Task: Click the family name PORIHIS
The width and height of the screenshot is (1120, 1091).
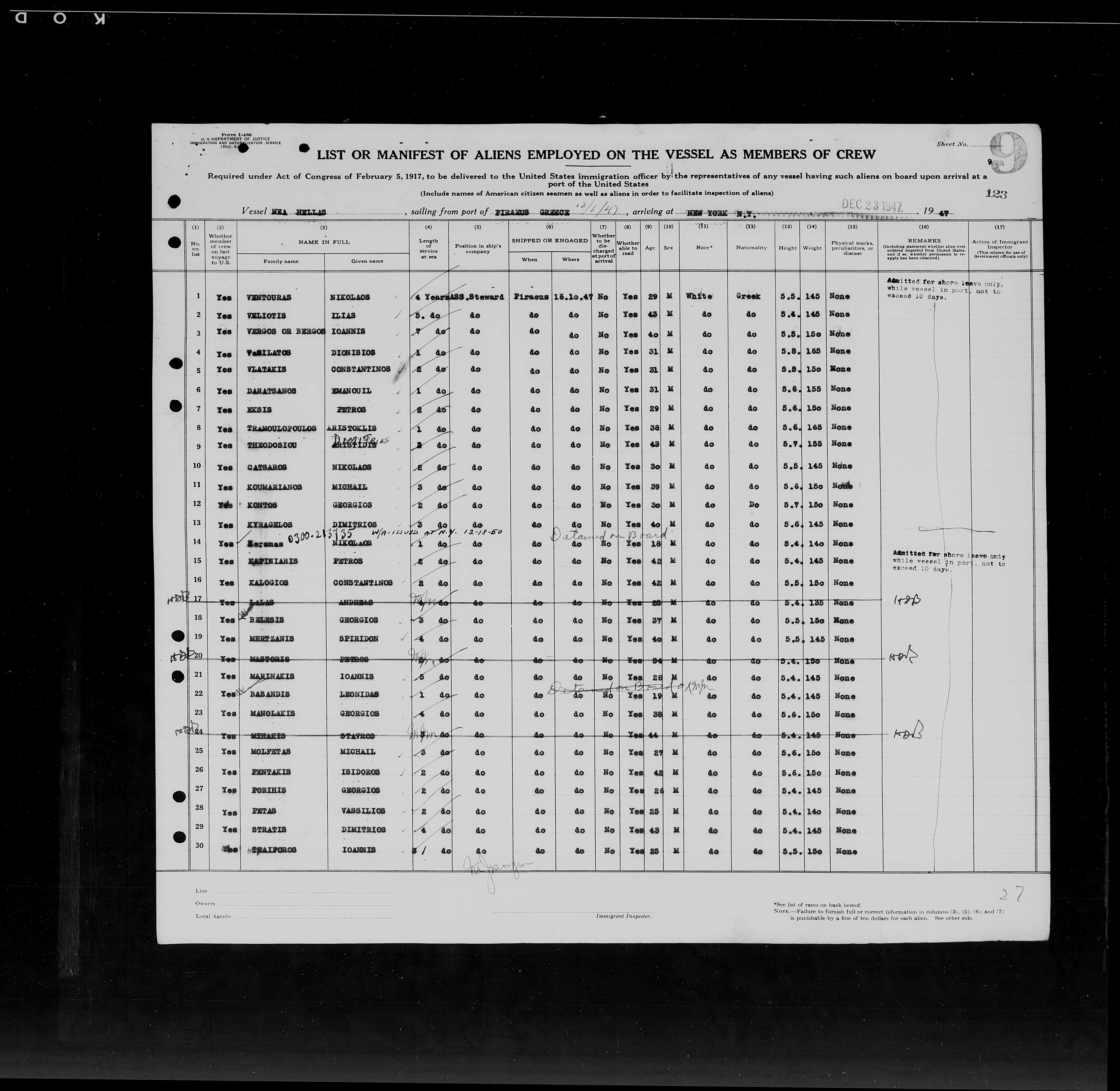Action: point(269,791)
